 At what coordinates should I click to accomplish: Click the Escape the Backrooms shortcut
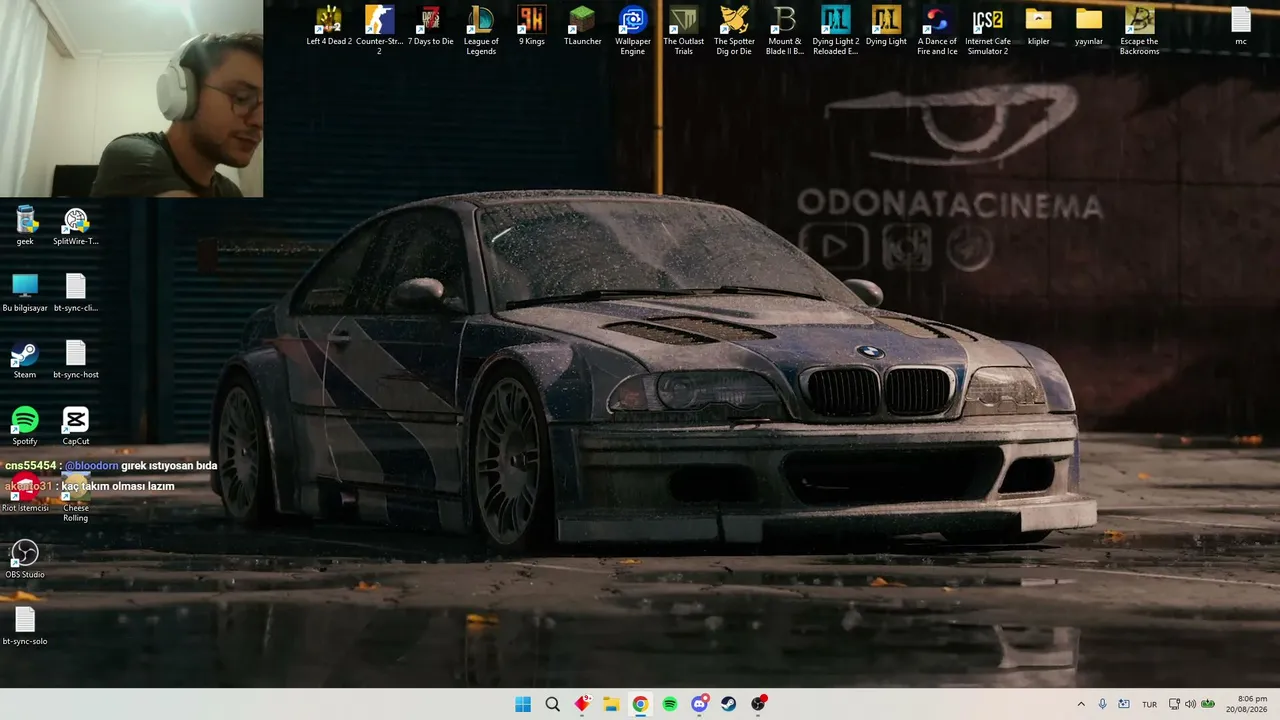1139,30
